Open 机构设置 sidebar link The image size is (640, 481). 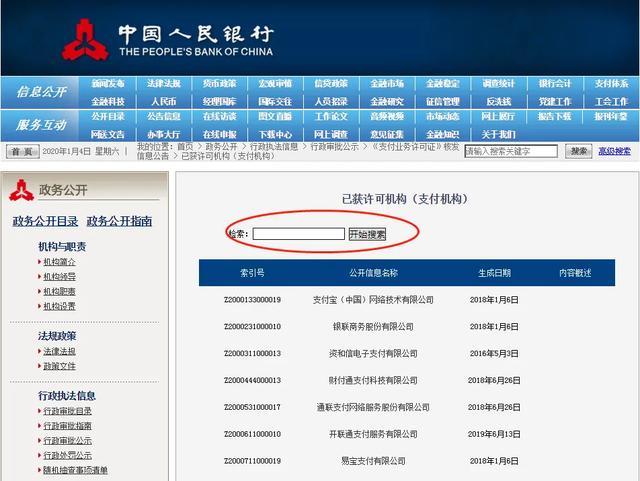(60, 306)
